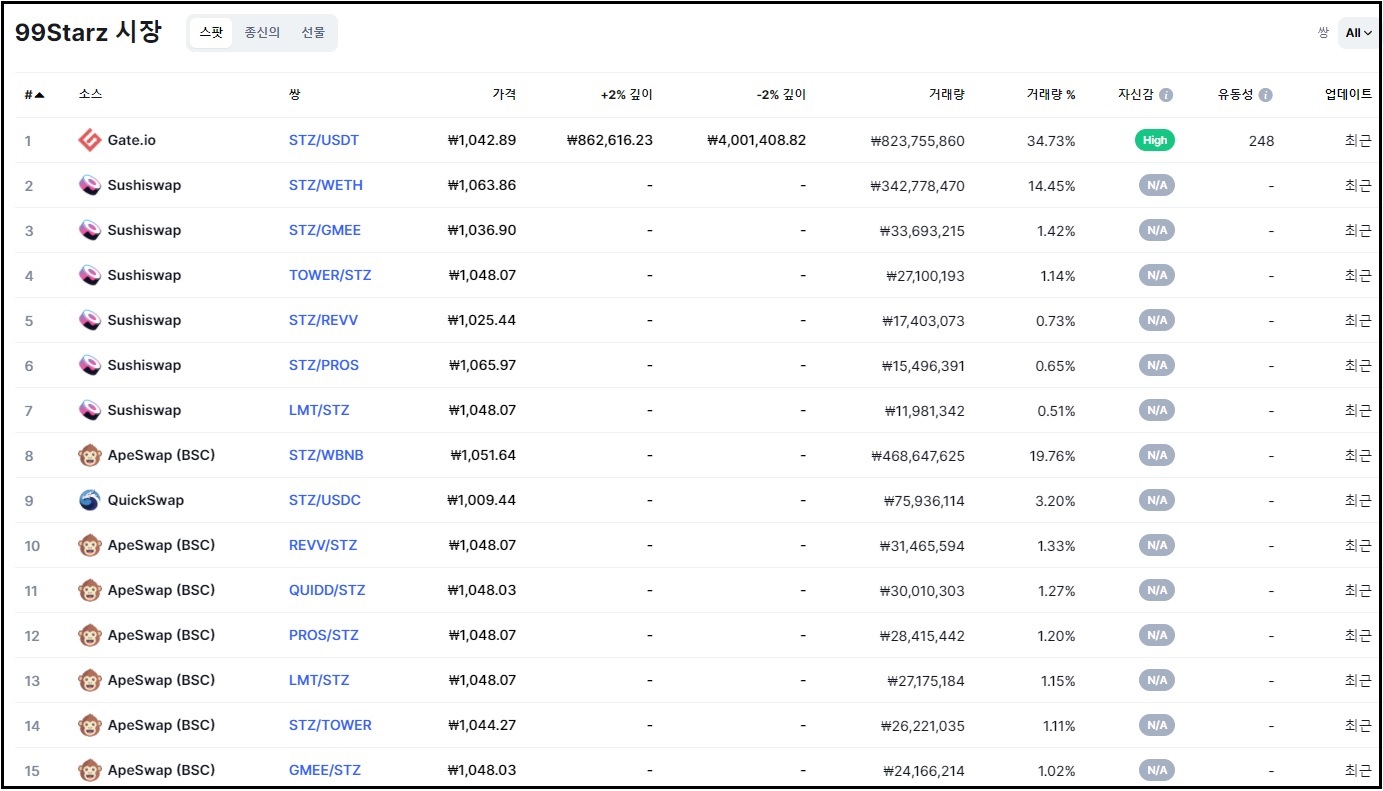Sort table by # rank column
The height and width of the screenshot is (791, 1383).
[34, 95]
